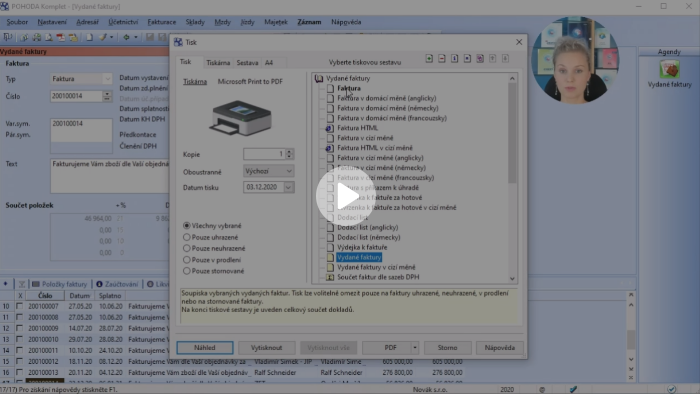Expand the Datum tisku date dropdown

[288, 187]
